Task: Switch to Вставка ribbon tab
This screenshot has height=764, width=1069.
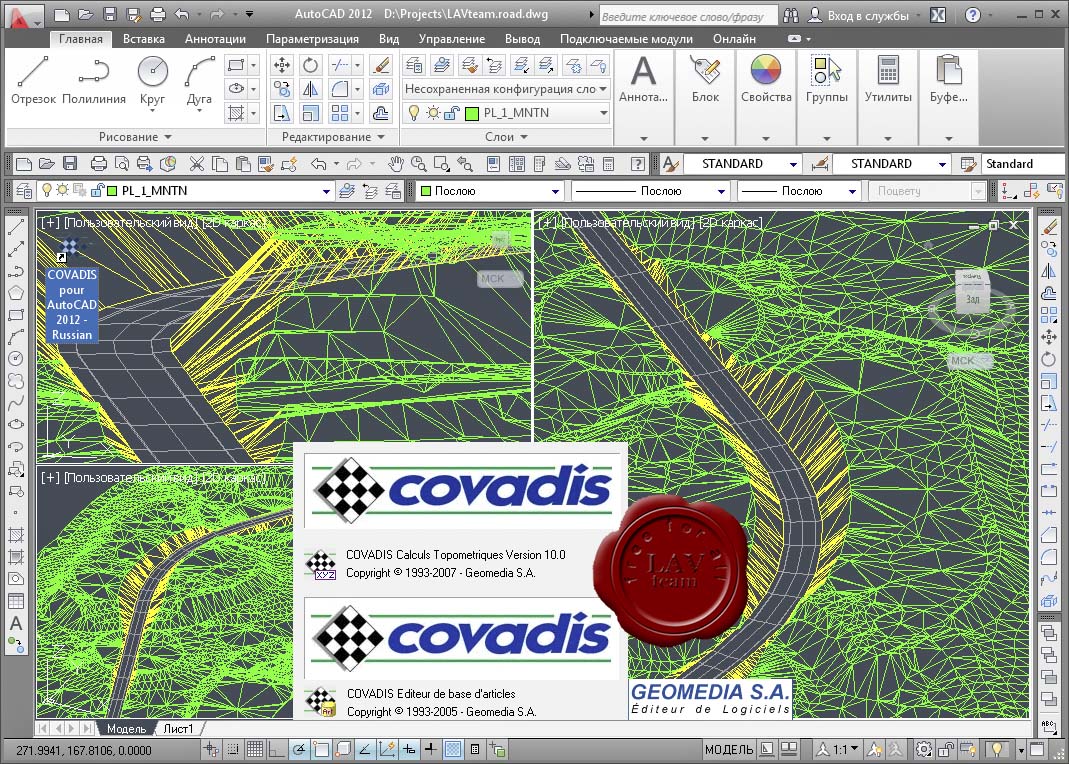Action: coord(144,39)
